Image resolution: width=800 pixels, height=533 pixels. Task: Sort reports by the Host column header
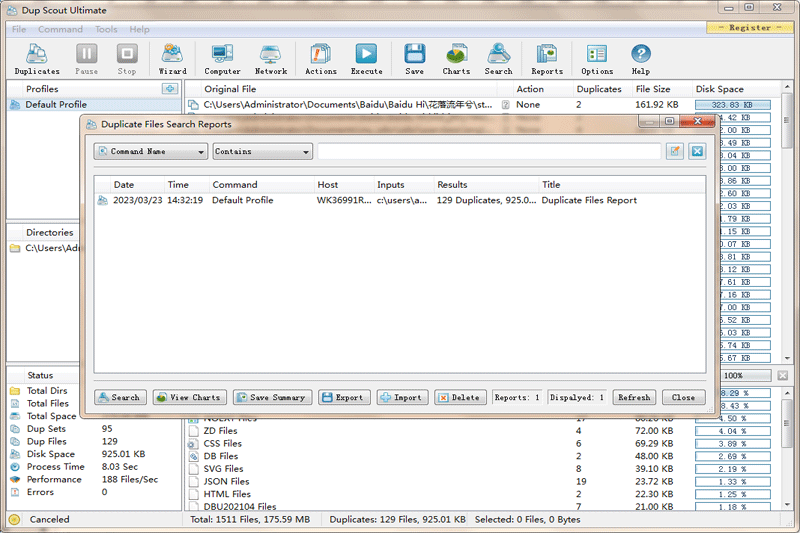click(328, 185)
